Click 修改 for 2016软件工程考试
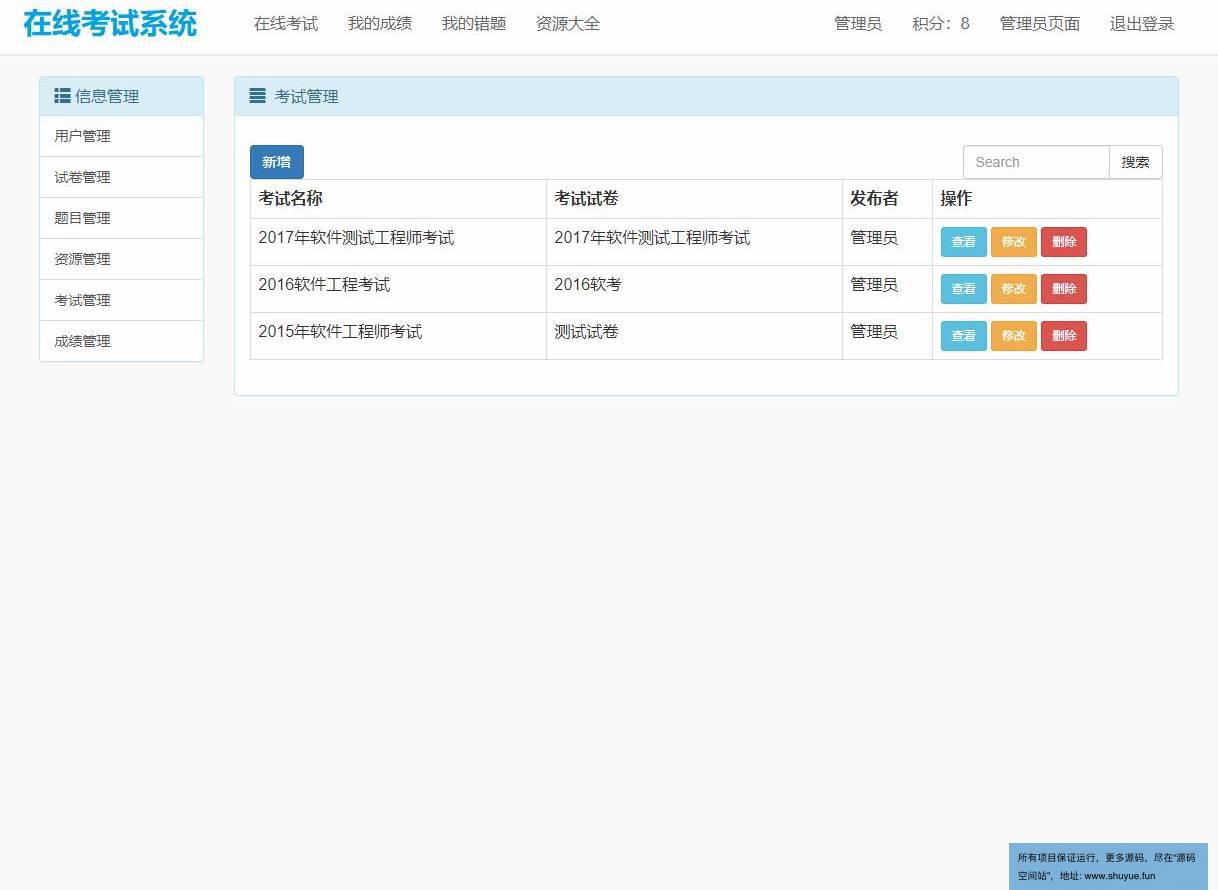The height and width of the screenshot is (890, 1218). 1014,289
